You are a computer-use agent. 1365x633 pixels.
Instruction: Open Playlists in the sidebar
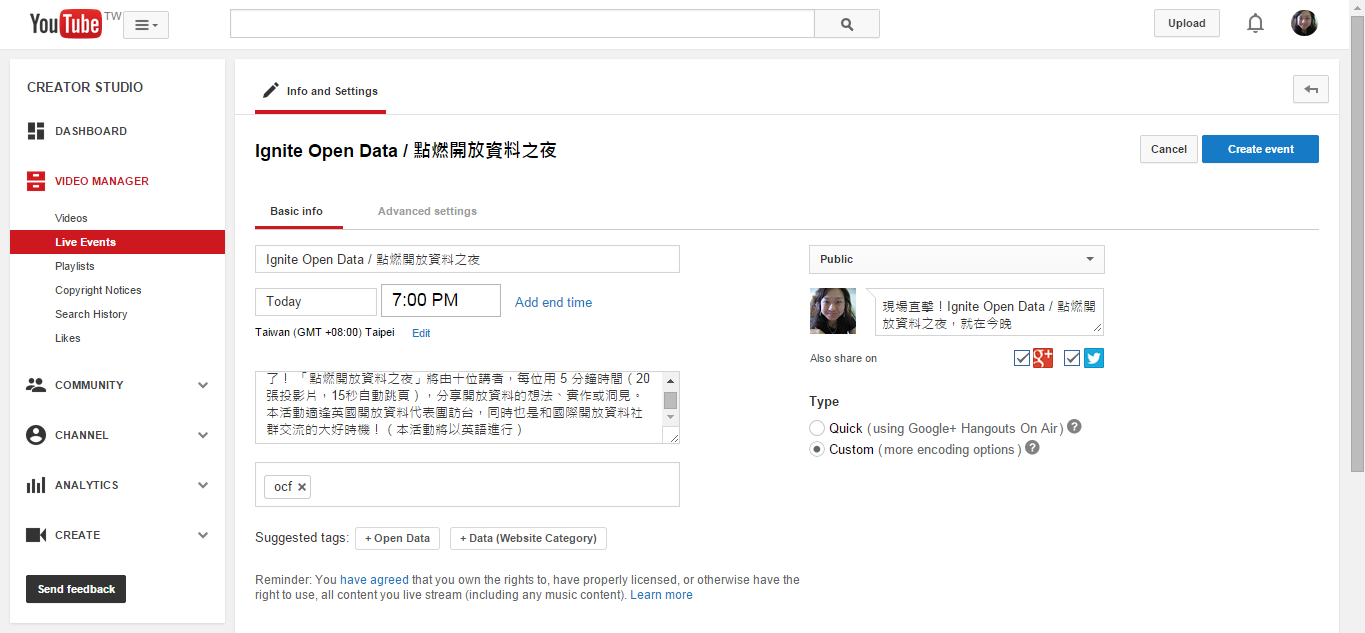[x=75, y=266]
